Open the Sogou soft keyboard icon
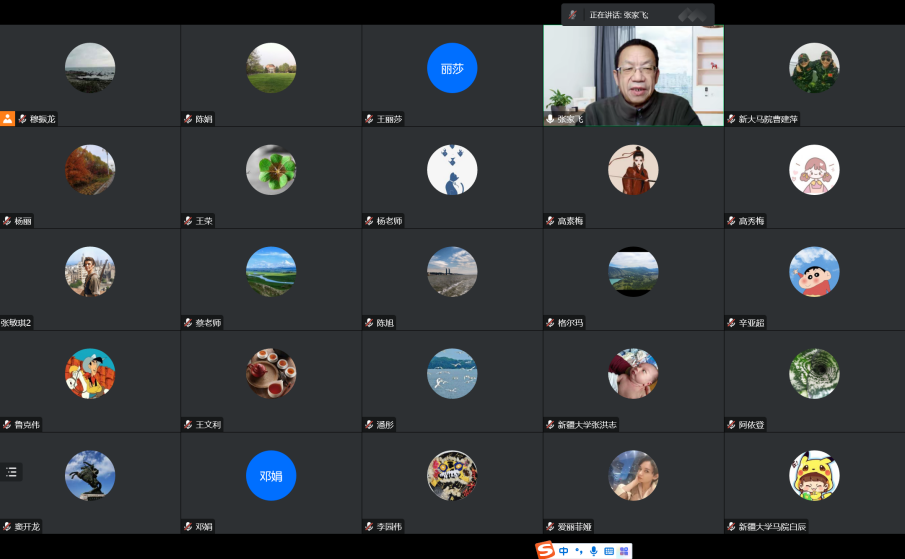Viewport: 905px width, 559px height. pos(609,551)
